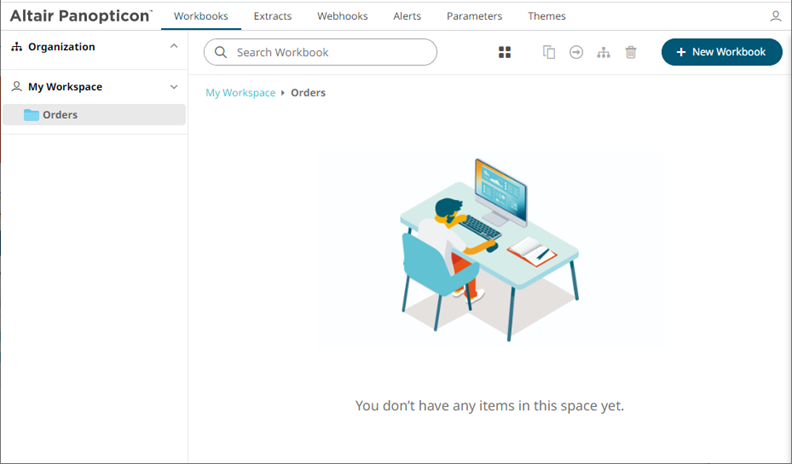Viewport: 792px width, 464px height.
Task: Expand the My Workspace chevron
Action: click(x=174, y=87)
